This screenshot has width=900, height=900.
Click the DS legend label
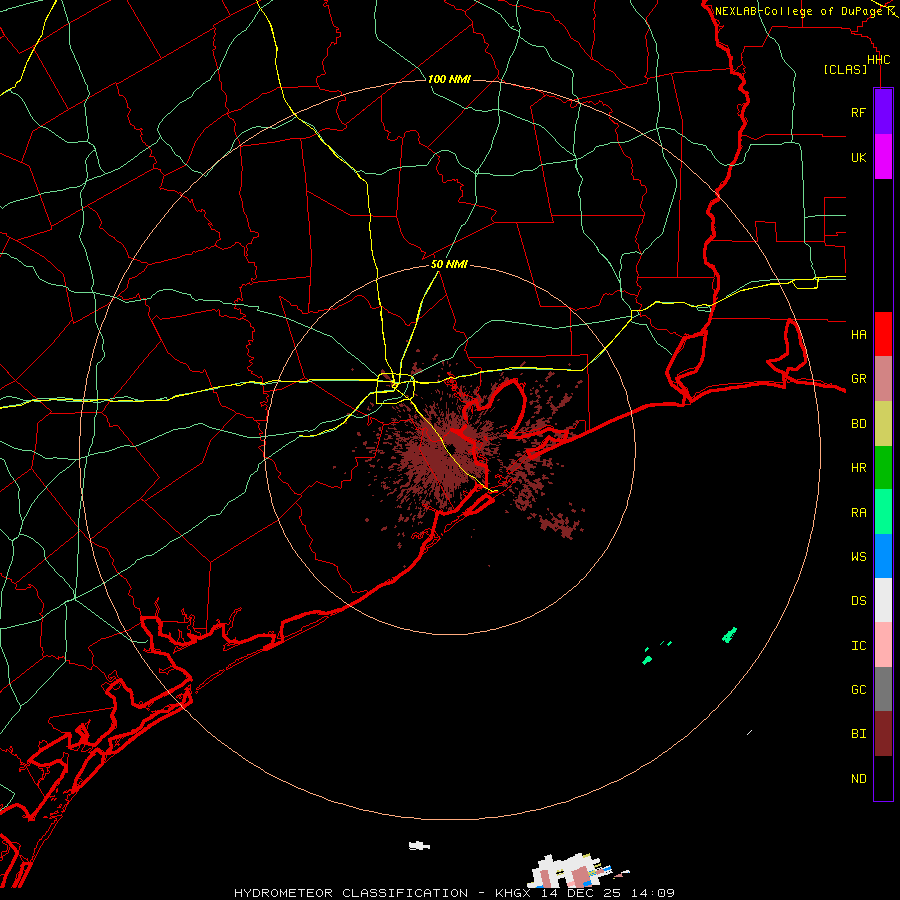858,601
